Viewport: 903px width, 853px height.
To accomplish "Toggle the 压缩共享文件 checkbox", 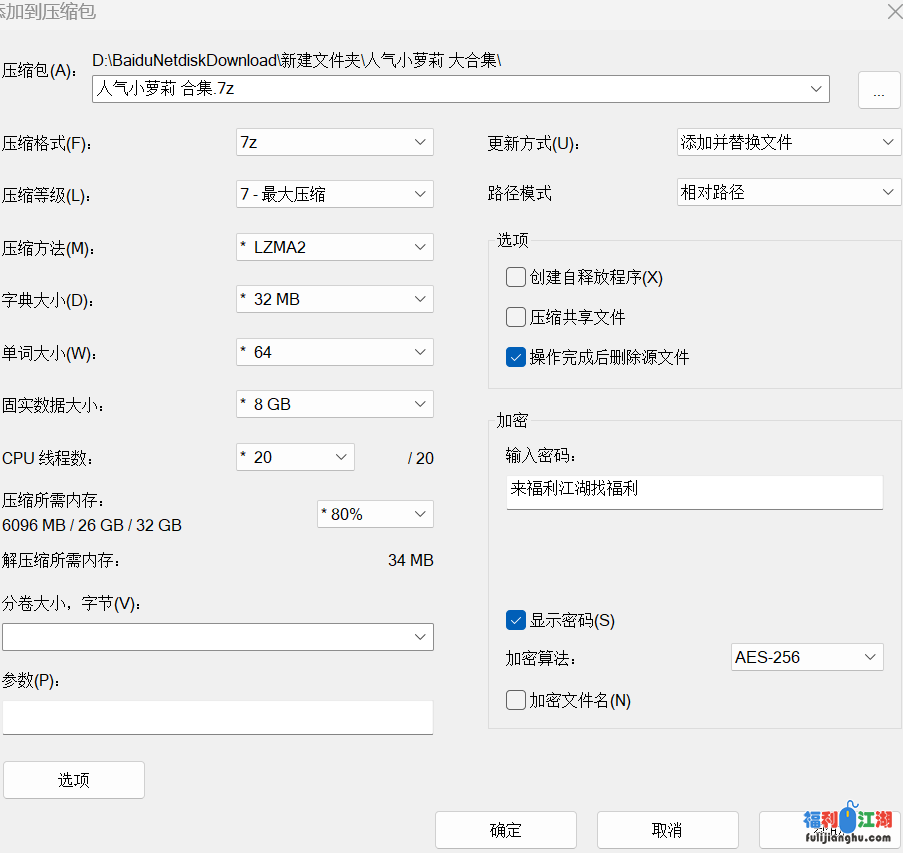I will pyautogui.click(x=516, y=317).
